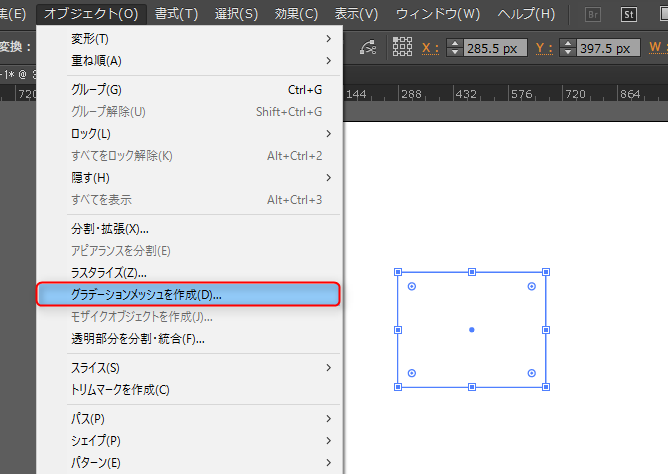Expand the パス(P) submenu

pyautogui.click(x=189, y=418)
